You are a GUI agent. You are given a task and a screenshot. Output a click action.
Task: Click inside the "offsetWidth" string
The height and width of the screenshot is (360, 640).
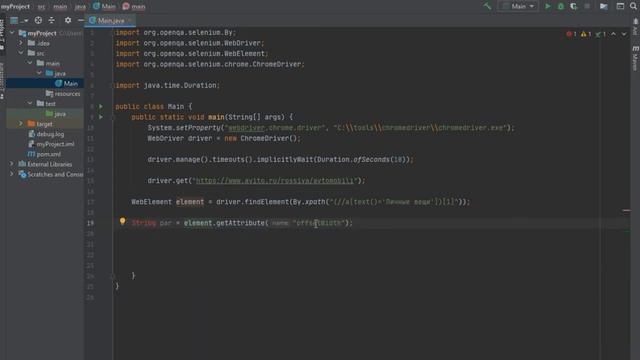point(319,223)
